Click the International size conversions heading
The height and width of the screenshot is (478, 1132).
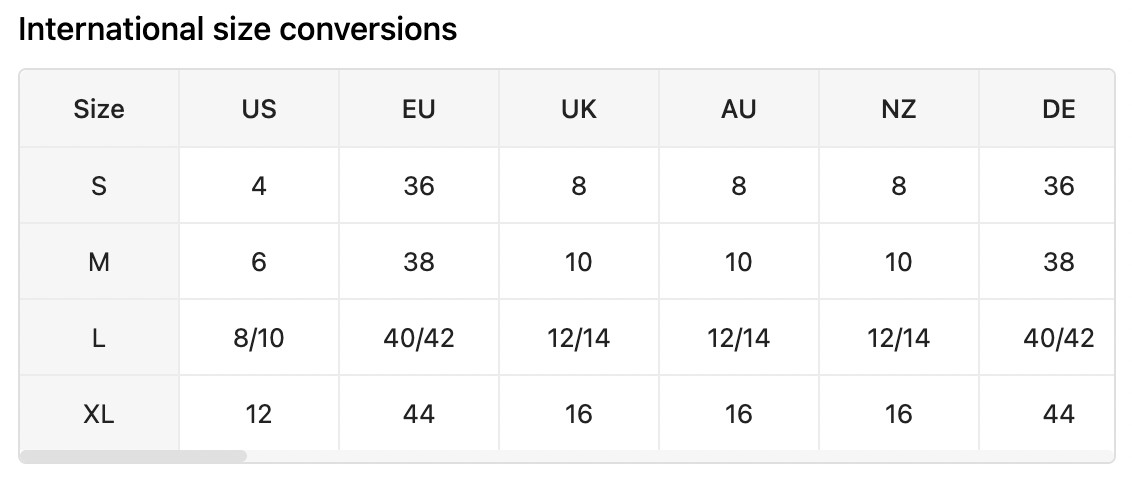(238, 29)
